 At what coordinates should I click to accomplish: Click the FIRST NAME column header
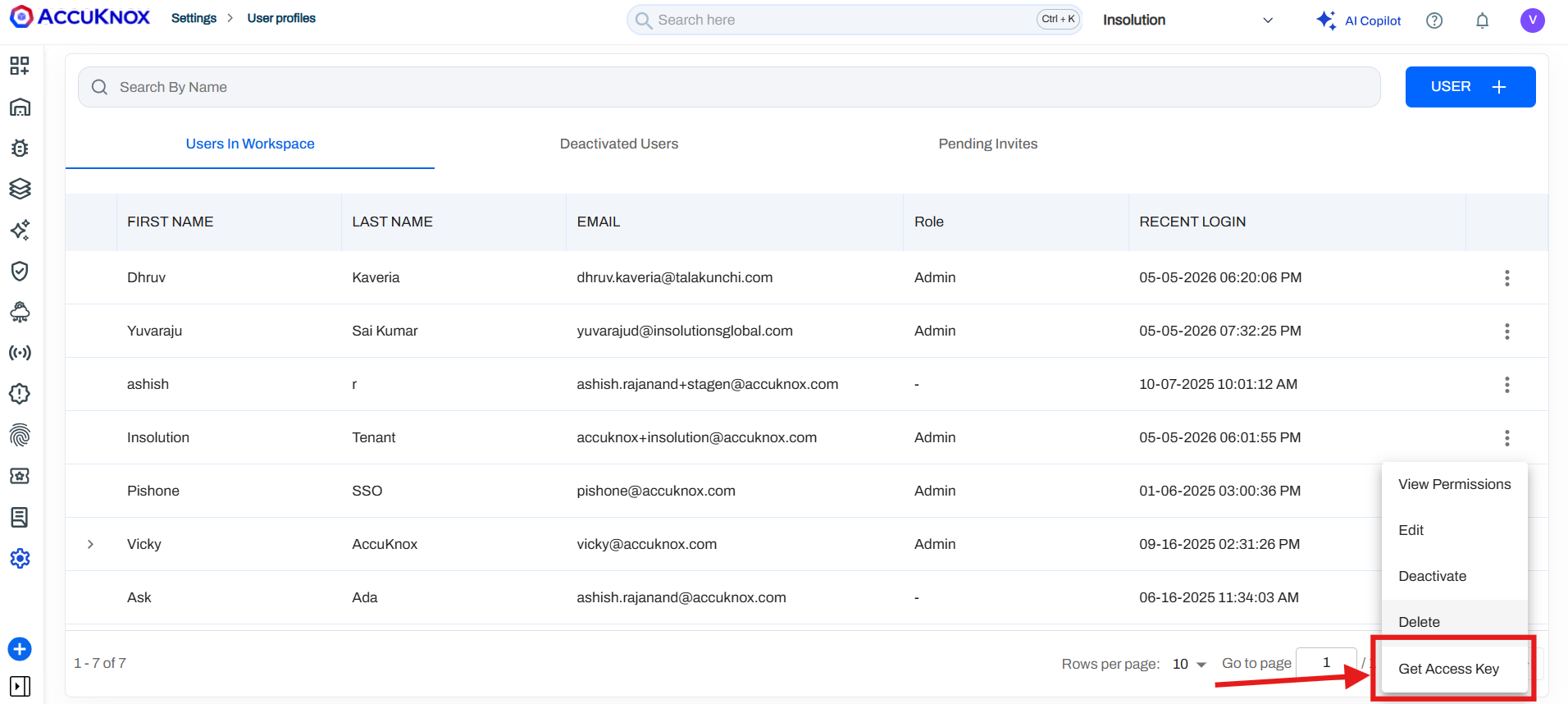click(170, 222)
